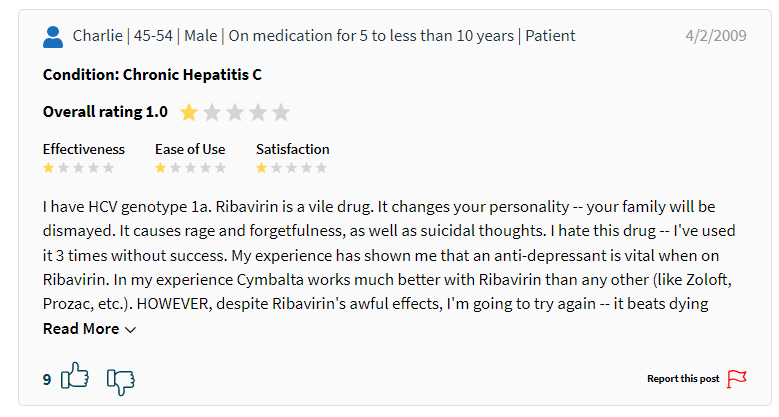Click the Overall rating 1.0 label
Image resolution: width=779 pixels, height=417 pixels.
tap(105, 112)
